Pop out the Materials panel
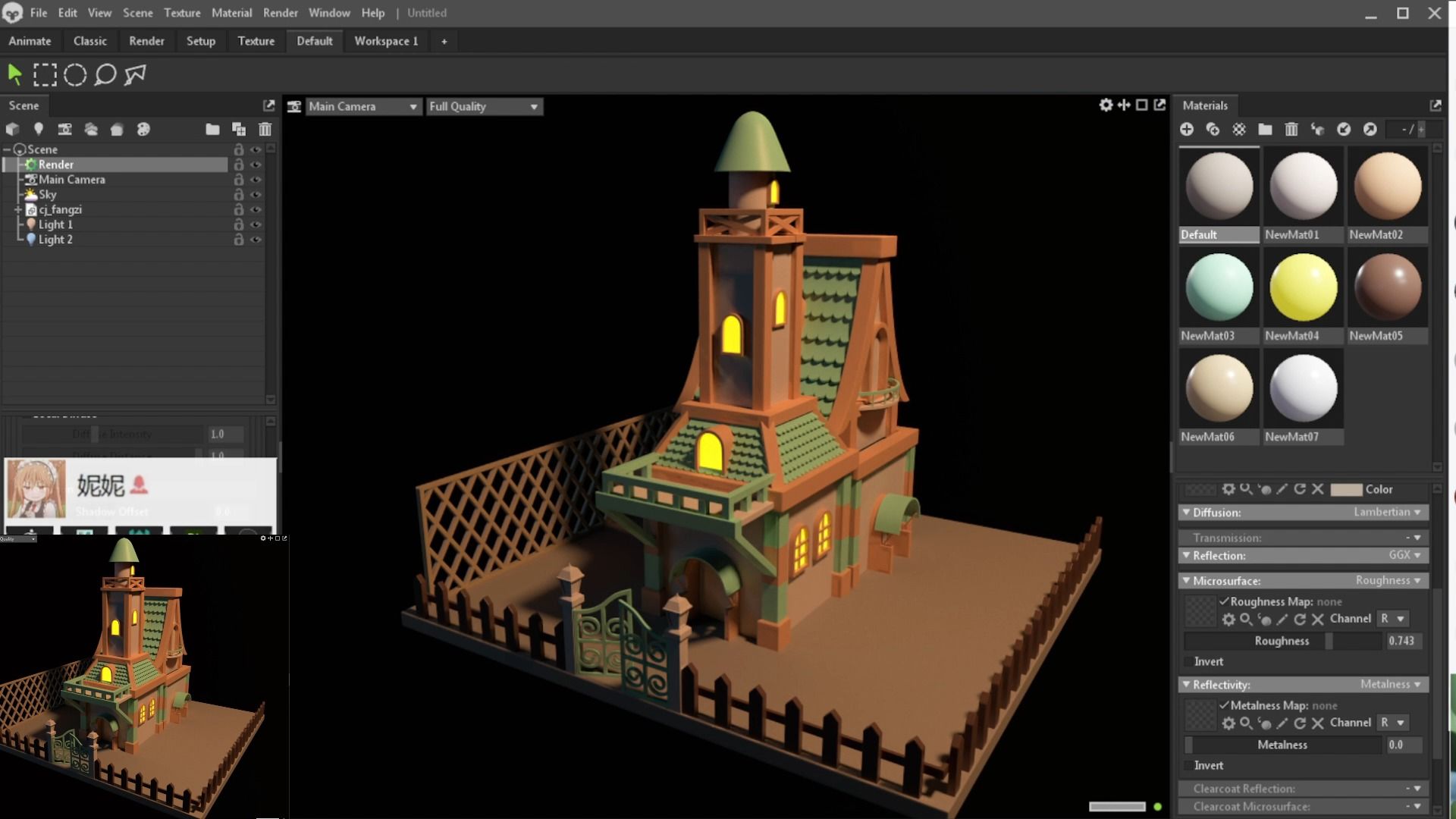The width and height of the screenshot is (1456, 819). click(x=1436, y=105)
